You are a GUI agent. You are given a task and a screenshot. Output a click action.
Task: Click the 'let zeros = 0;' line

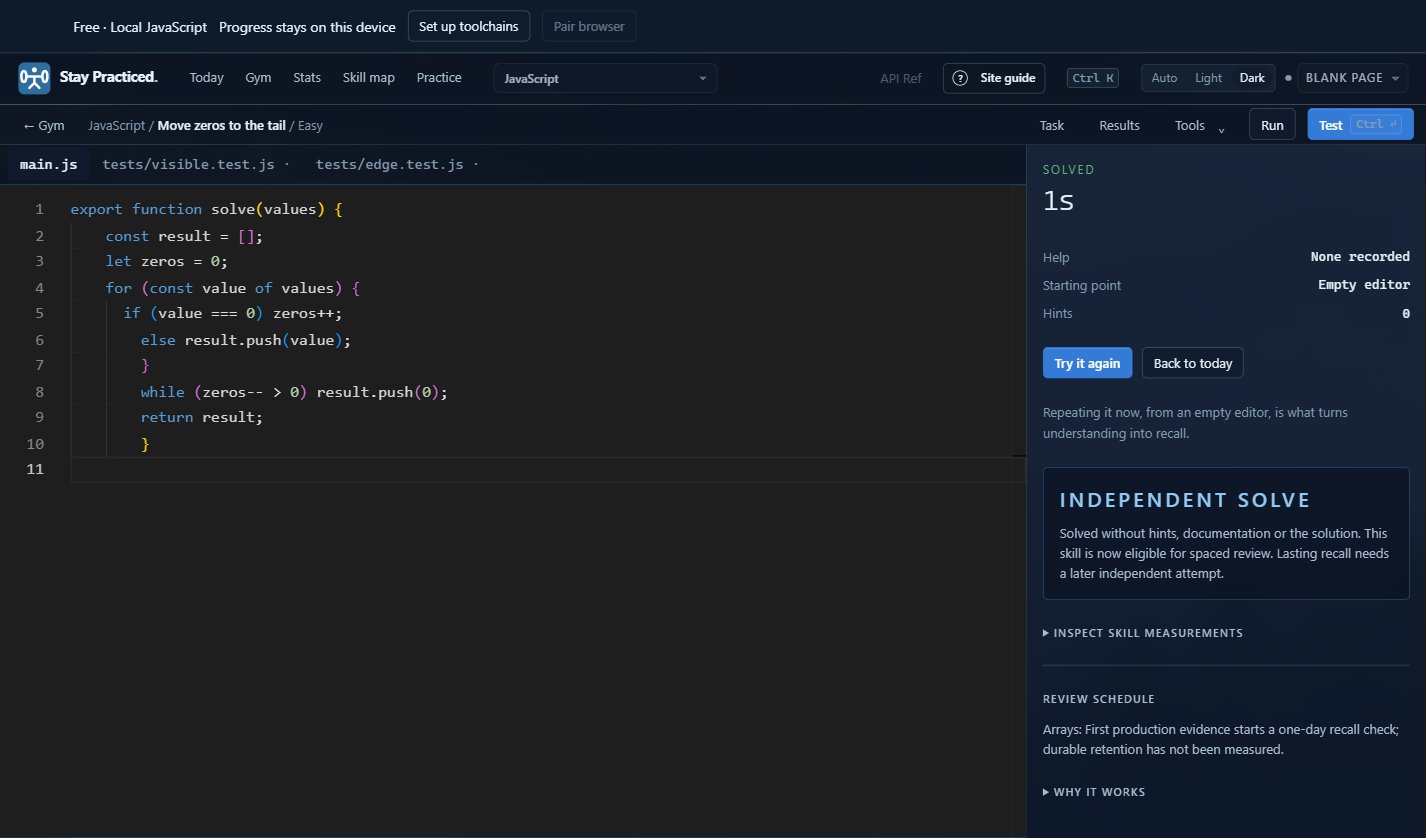[x=167, y=261]
